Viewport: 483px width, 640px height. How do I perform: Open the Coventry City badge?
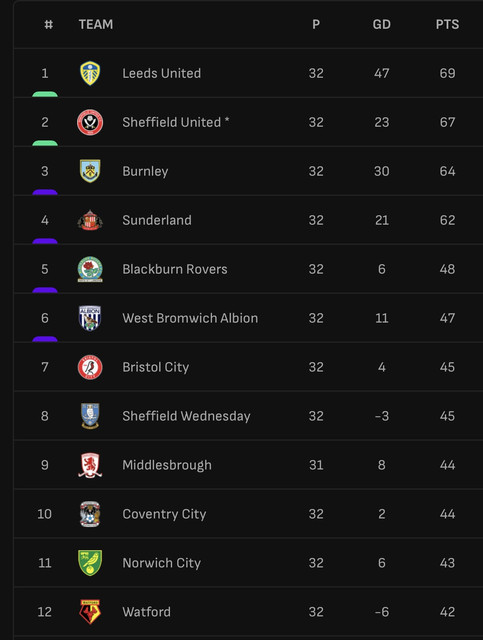point(90,514)
